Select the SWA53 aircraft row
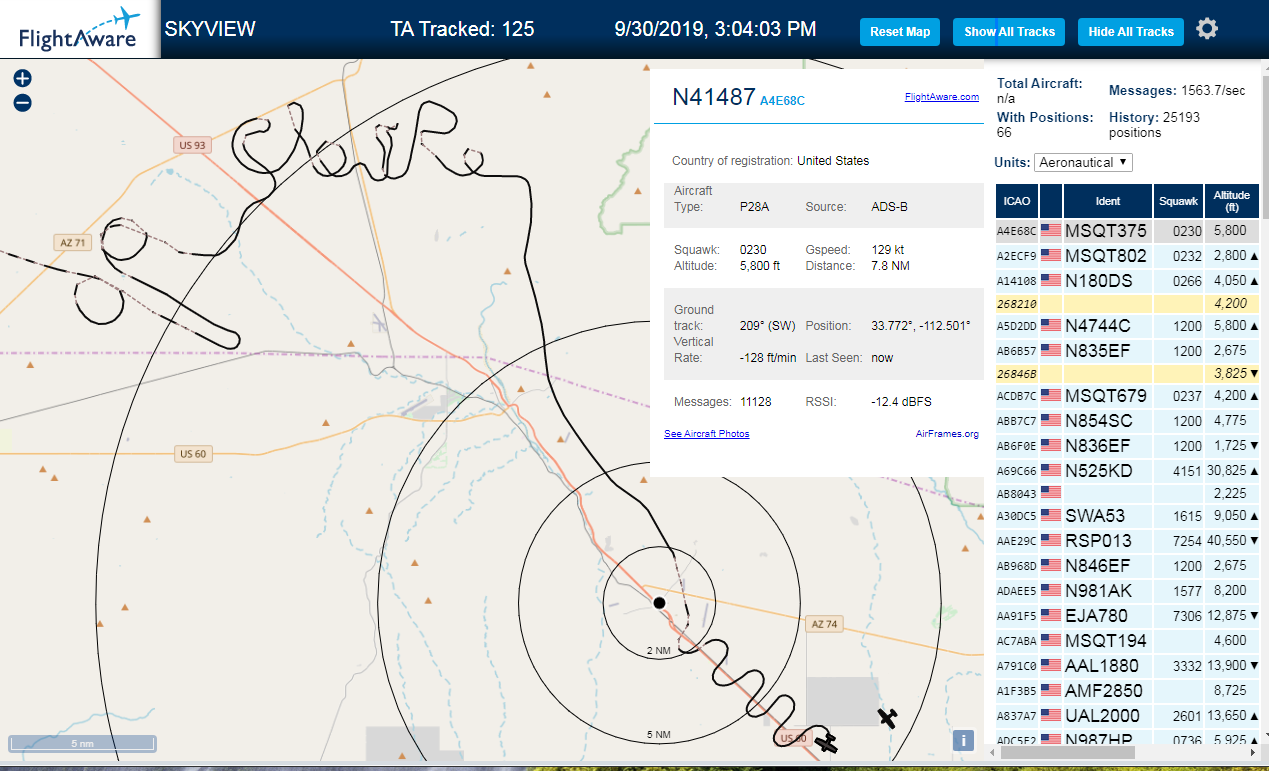Screen dimensions: 1269x771 tap(1127, 516)
